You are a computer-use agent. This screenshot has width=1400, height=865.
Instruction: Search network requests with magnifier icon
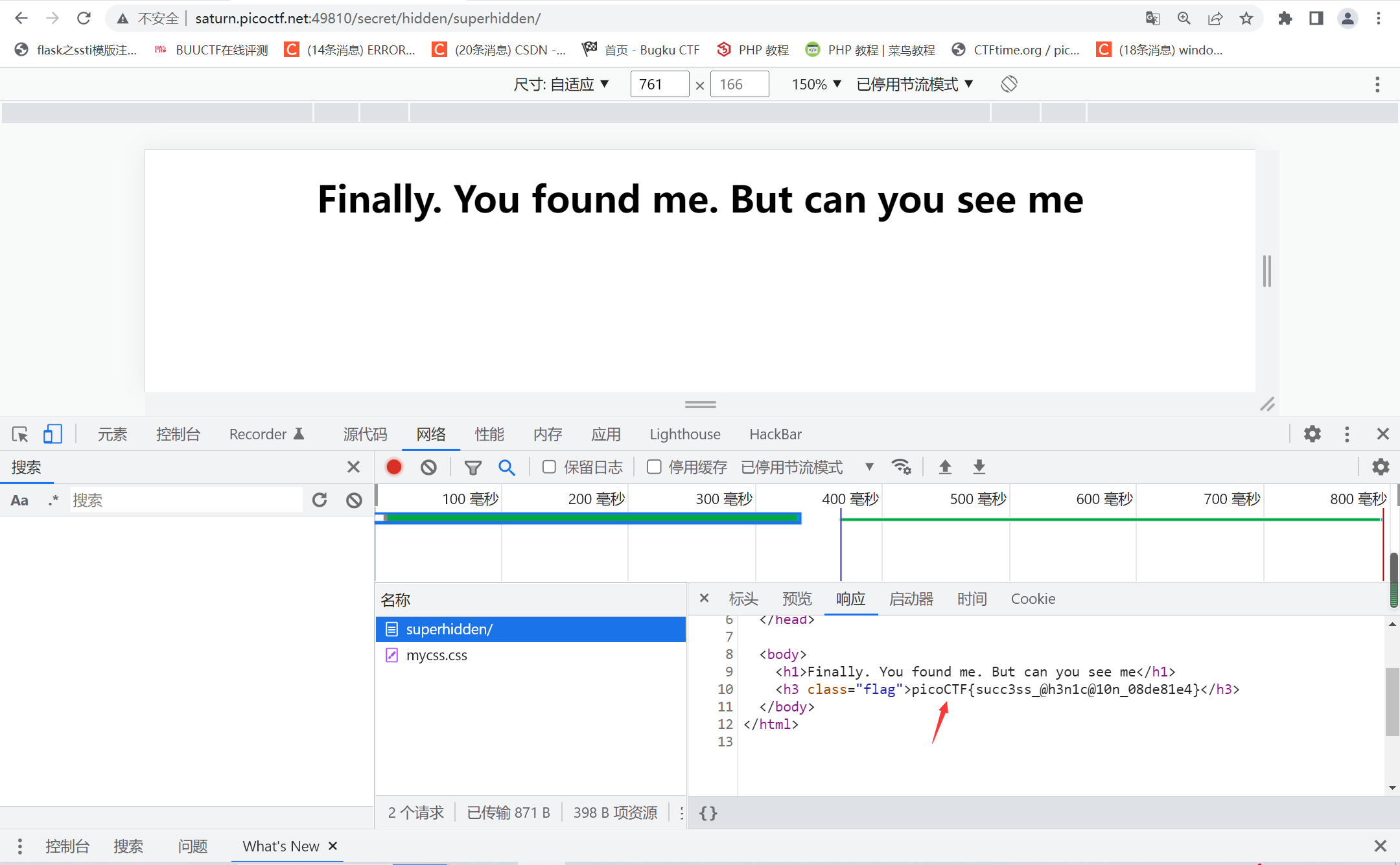coord(507,467)
